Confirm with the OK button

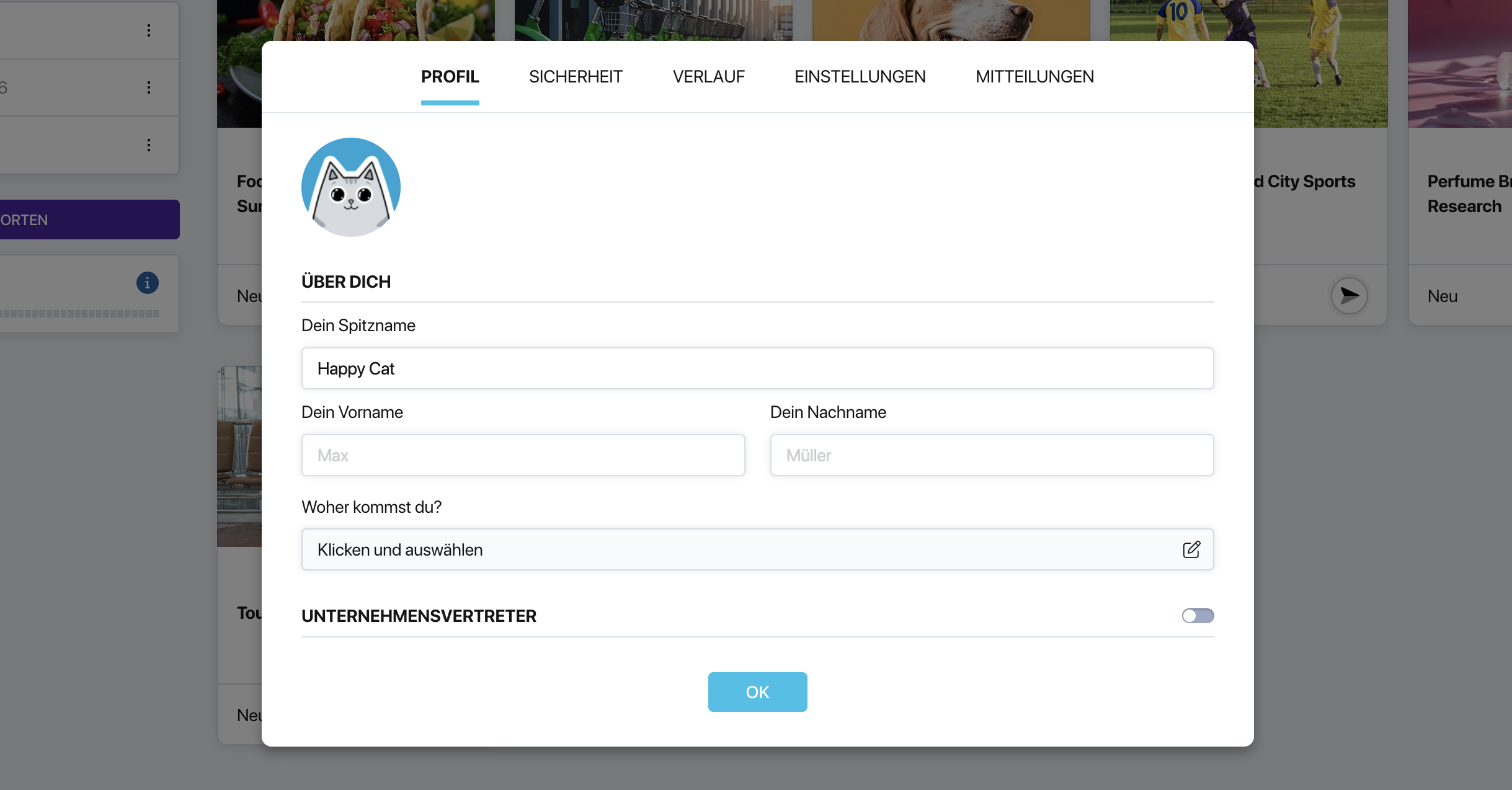(x=758, y=692)
